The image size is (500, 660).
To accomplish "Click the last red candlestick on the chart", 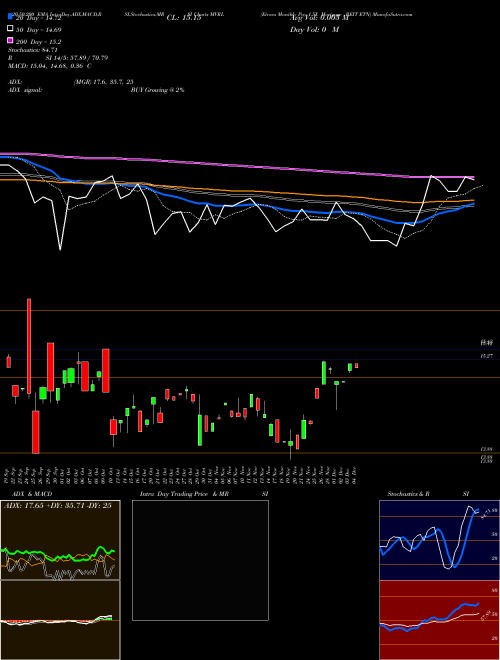I will pyautogui.click(x=356, y=366).
